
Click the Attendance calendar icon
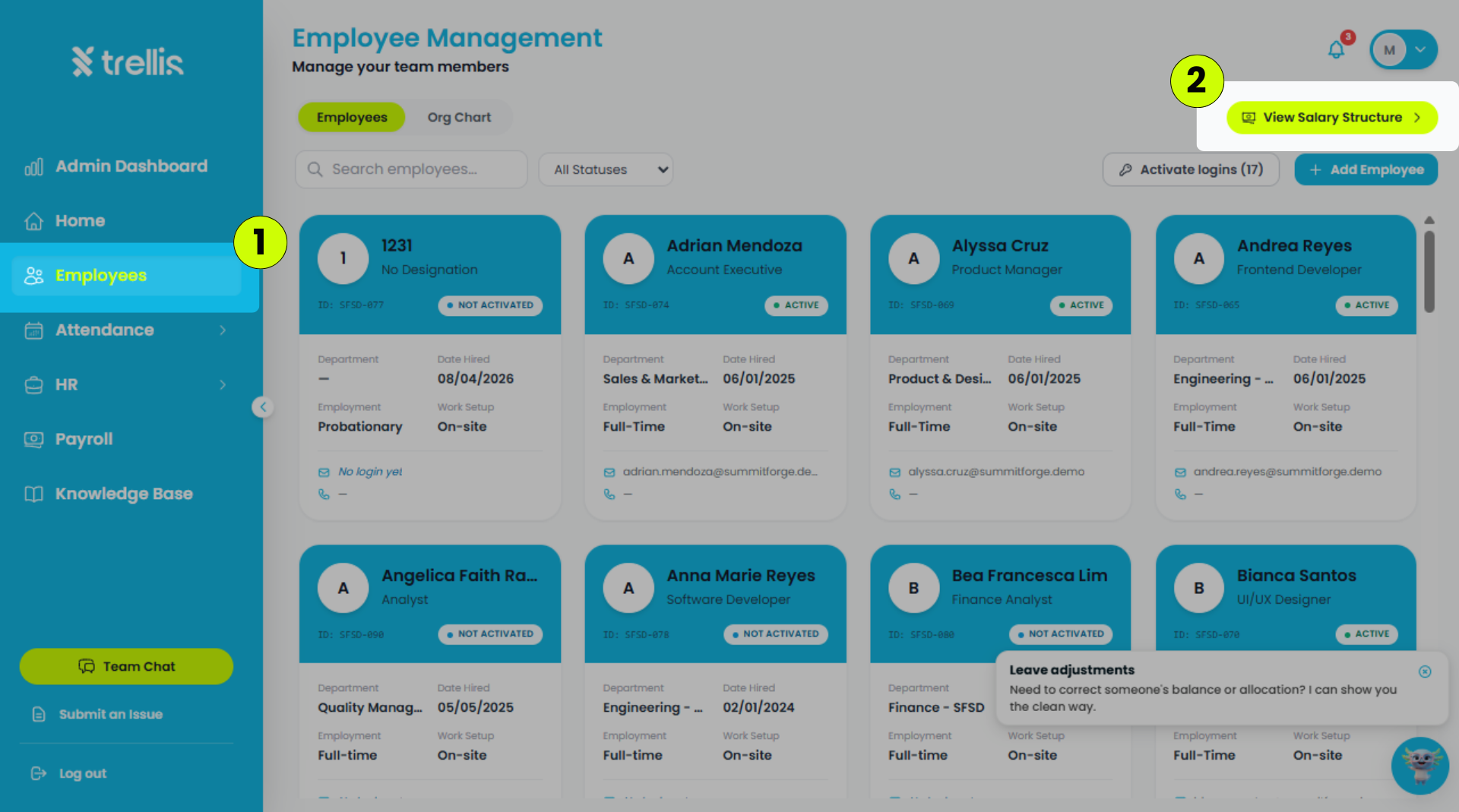click(x=33, y=330)
